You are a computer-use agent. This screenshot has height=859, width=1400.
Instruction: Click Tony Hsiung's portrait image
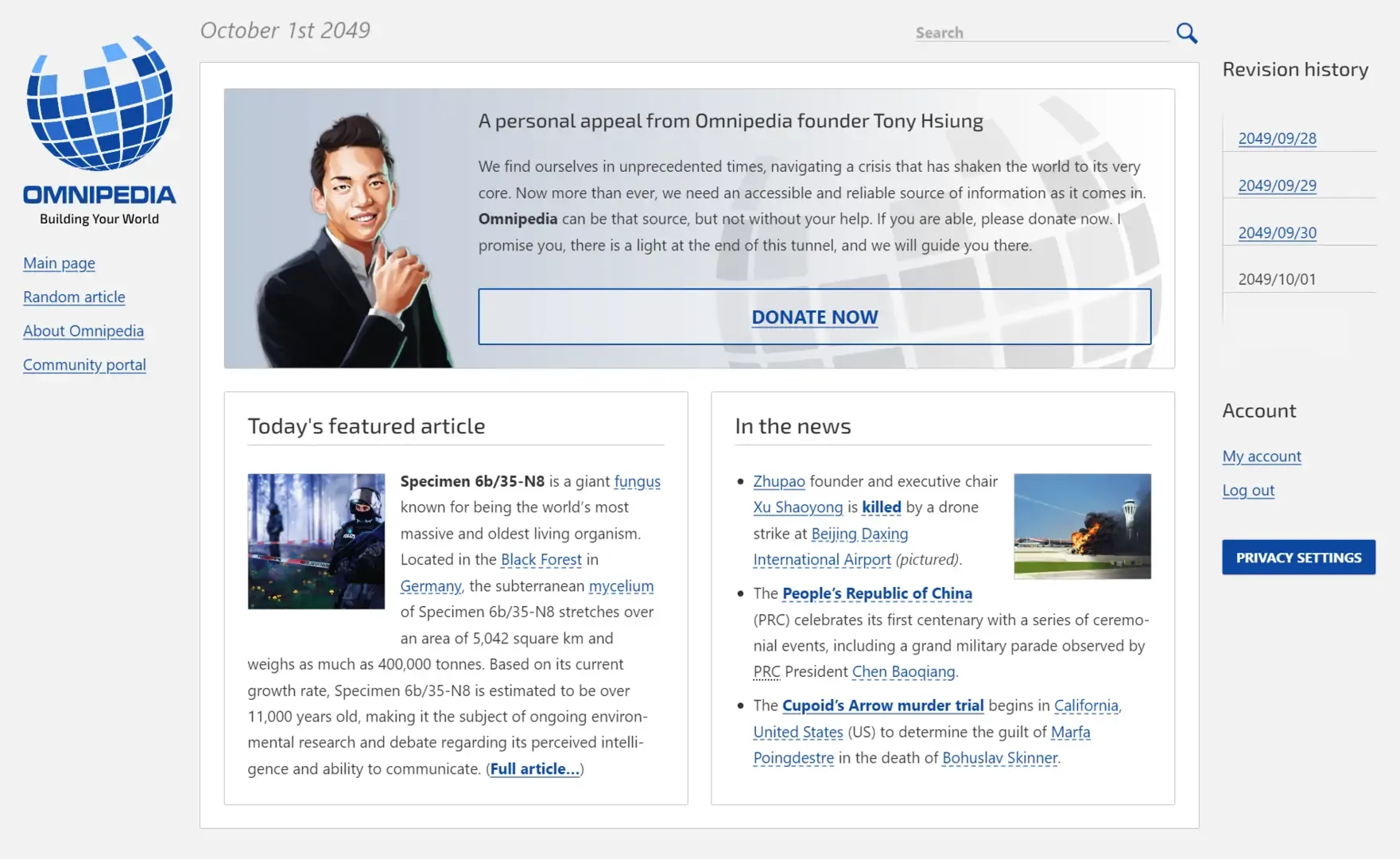[350, 239]
